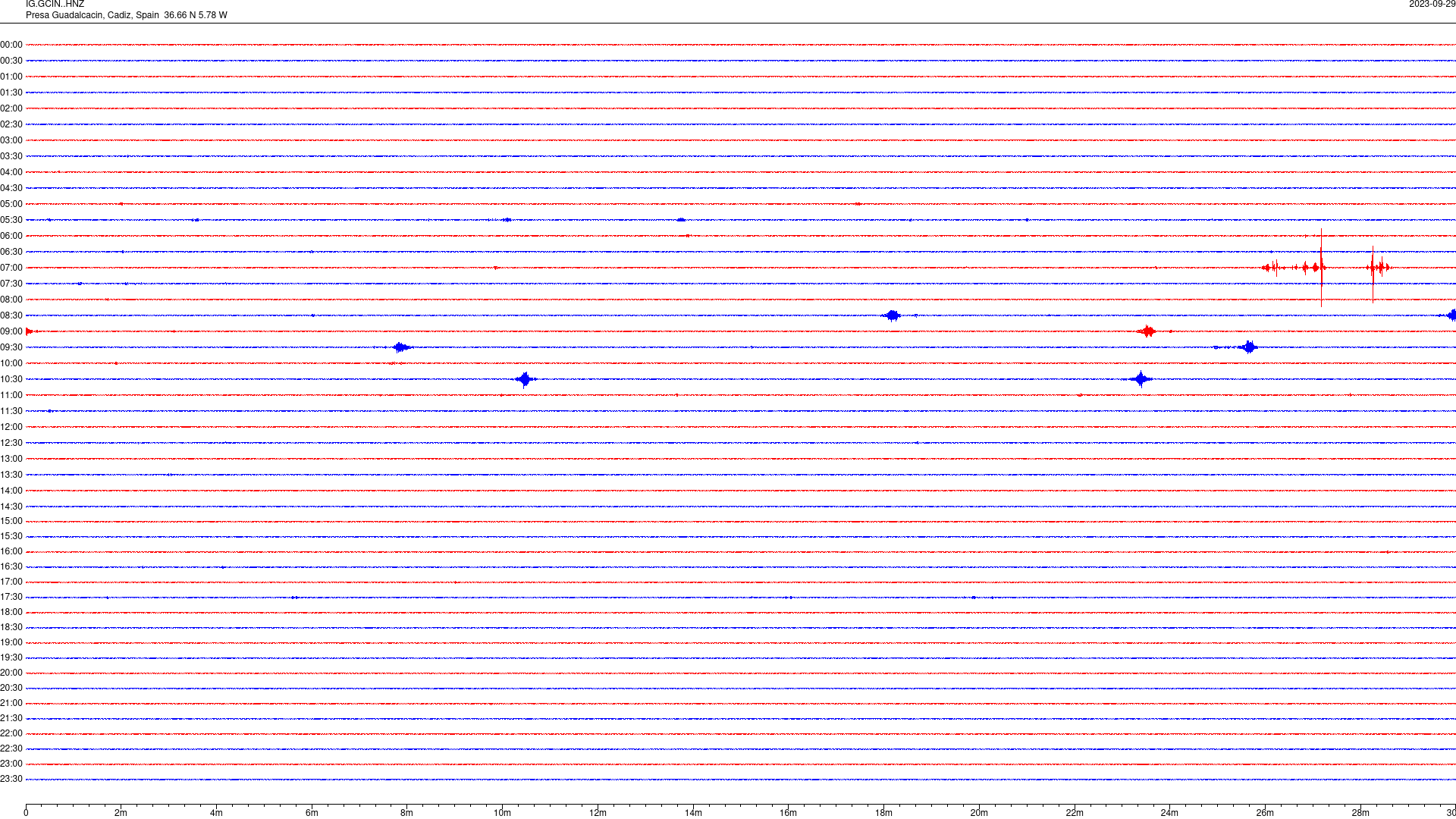Click the 24m tick label on the time axis
This screenshot has width=1456, height=819.
click(x=1169, y=813)
